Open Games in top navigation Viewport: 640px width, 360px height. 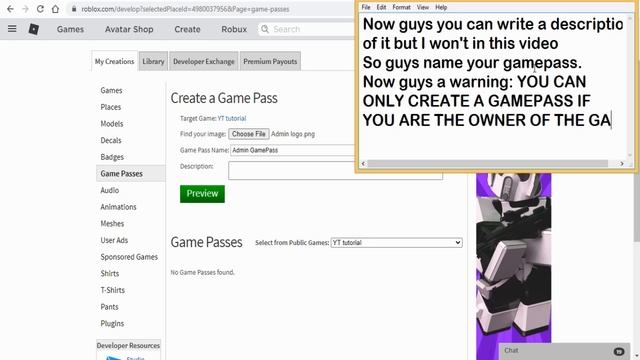70,29
